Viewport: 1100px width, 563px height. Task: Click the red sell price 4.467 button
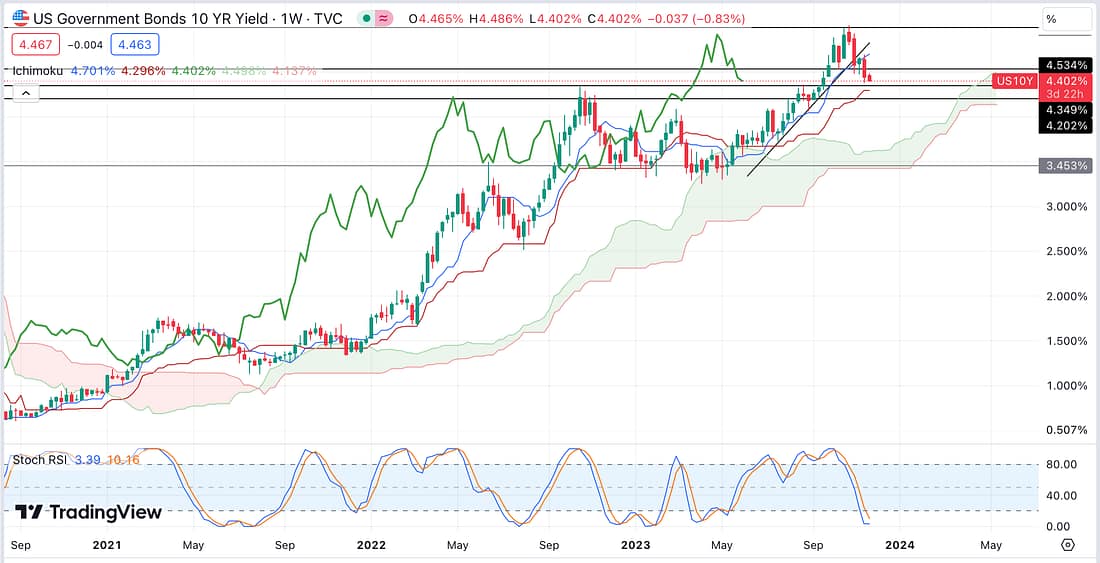pyautogui.click(x=35, y=44)
